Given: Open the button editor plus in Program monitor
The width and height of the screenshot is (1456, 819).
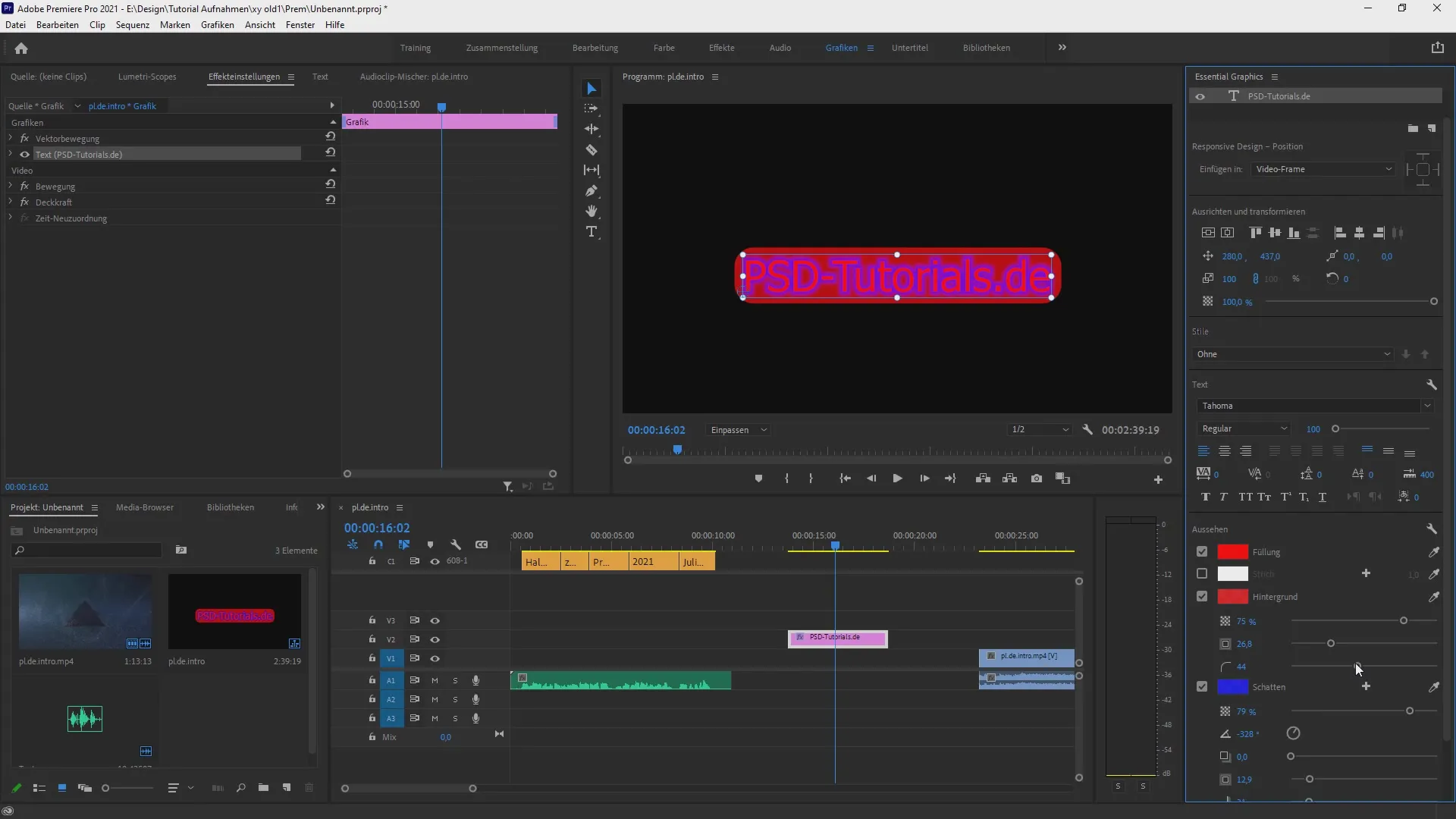Looking at the screenshot, I should point(1158,479).
